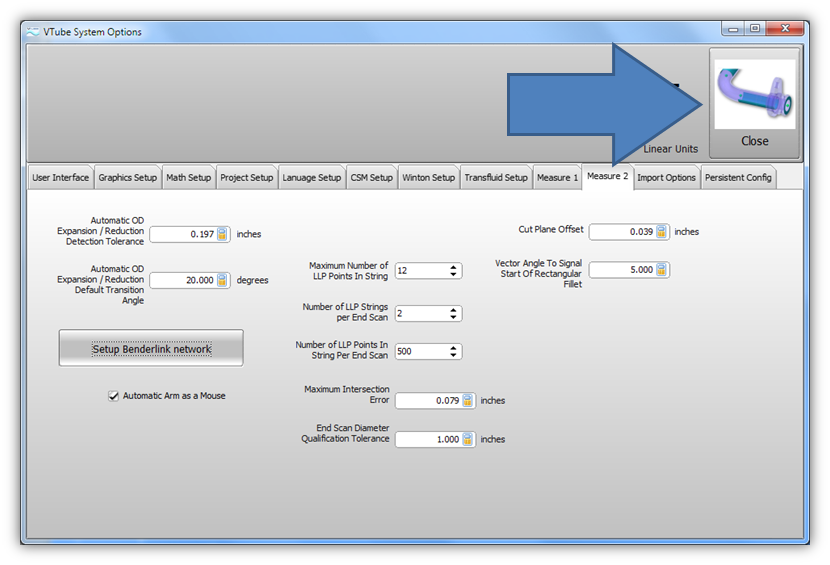Open calculator for Vector Angle rectangular fillet
The height and width of the screenshot is (565, 830).
[x=662, y=270]
